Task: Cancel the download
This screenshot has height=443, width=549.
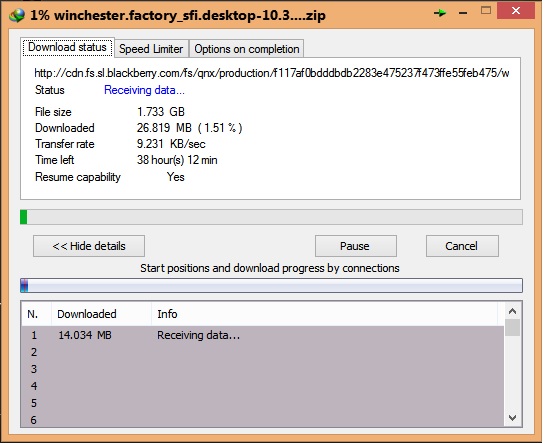Action: tap(462, 246)
